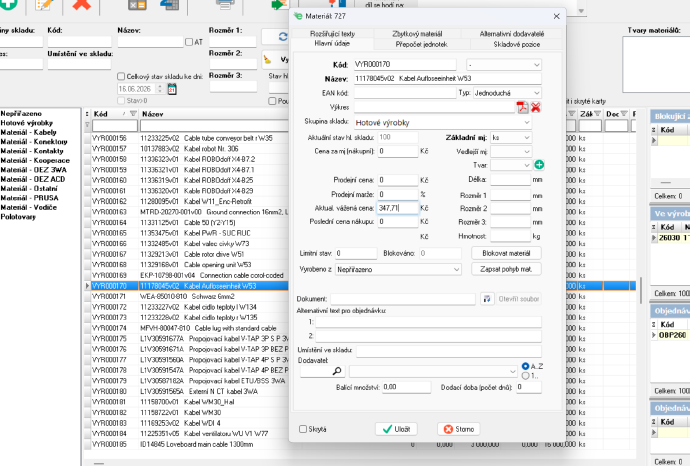Close the Materiál 727 dialog
Image resolution: width=693 pixels, height=466 pixels.
[x=556, y=16]
